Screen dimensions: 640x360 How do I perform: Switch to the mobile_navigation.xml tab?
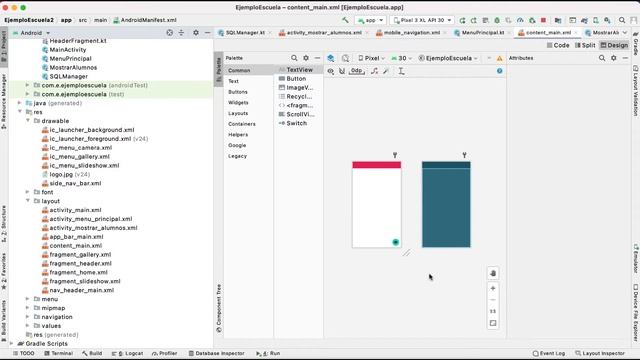(411, 33)
